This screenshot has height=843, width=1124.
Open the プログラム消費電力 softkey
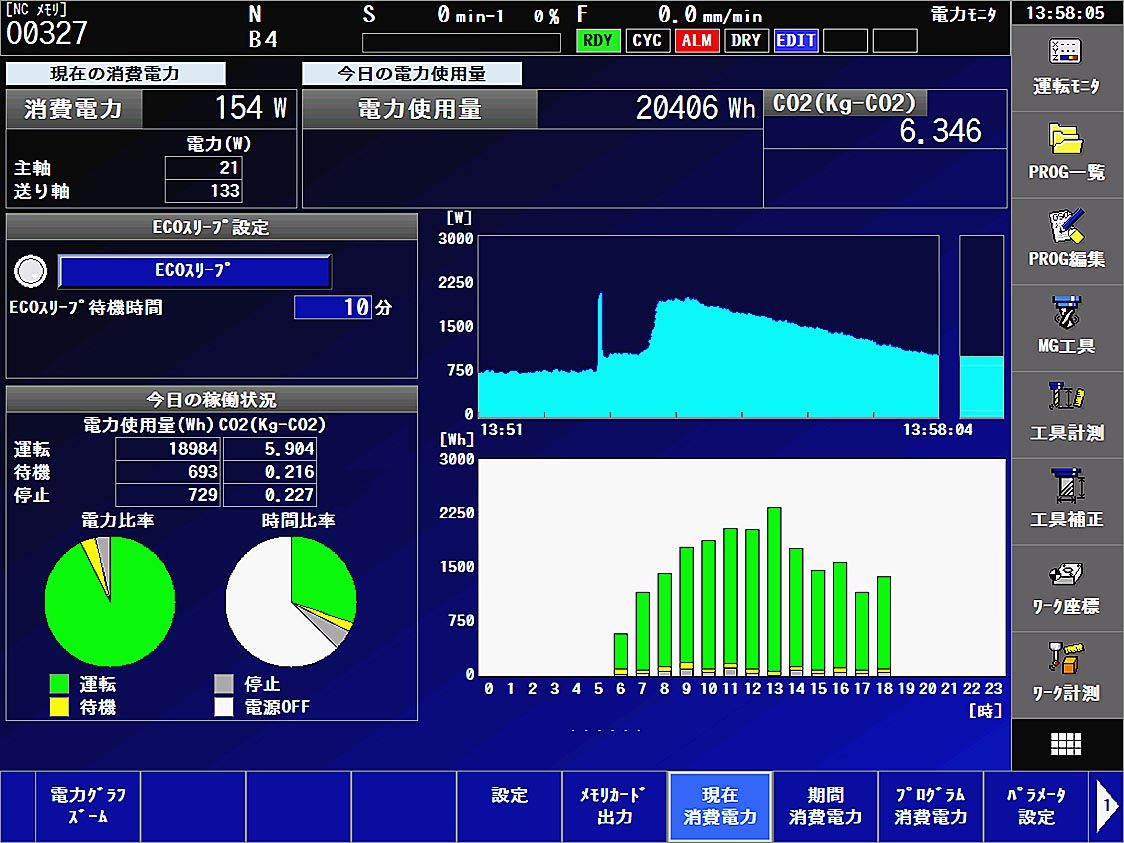click(930, 805)
